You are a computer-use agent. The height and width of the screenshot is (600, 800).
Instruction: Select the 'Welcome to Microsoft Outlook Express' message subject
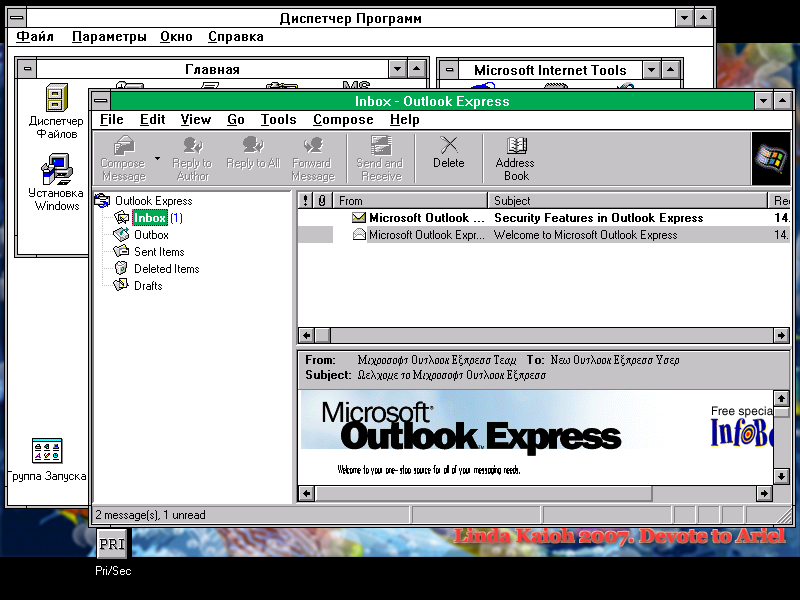[x=585, y=235]
